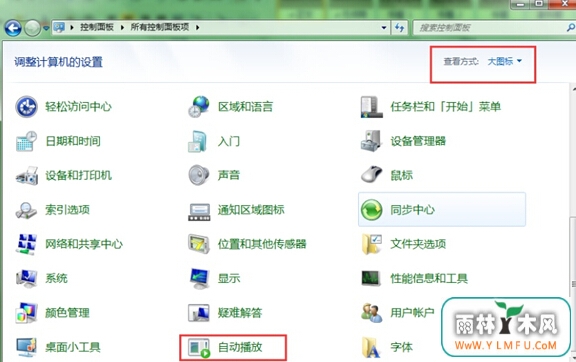Open the 任务栏和「开始」菜单 icon
The height and width of the screenshot is (362, 576).
(371, 107)
